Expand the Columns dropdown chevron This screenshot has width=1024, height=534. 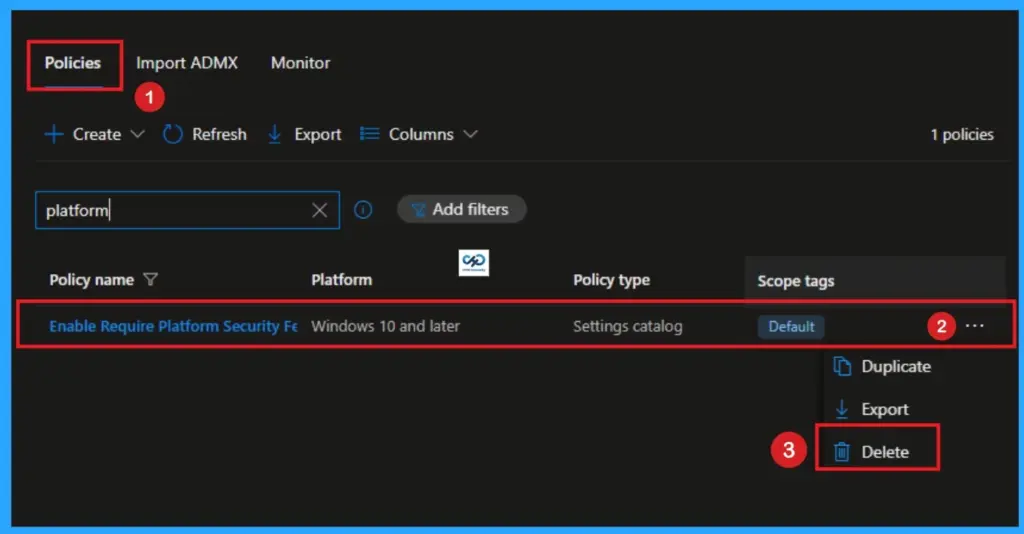pyautogui.click(x=470, y=134)
